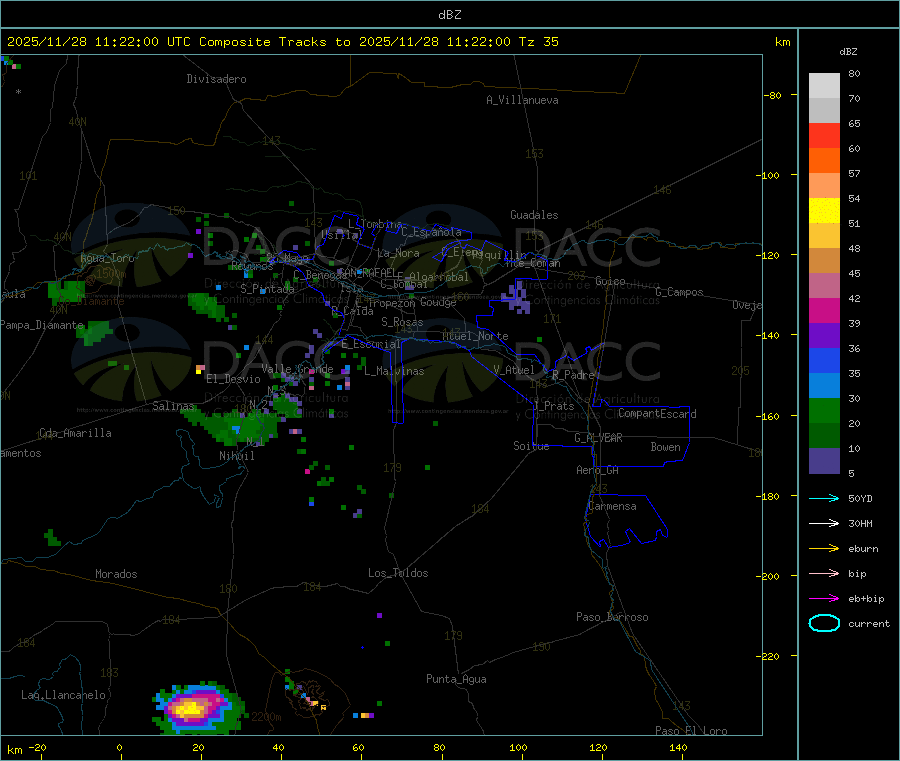Click the Composite Tracks timestamp header

(x=283, y=42)
